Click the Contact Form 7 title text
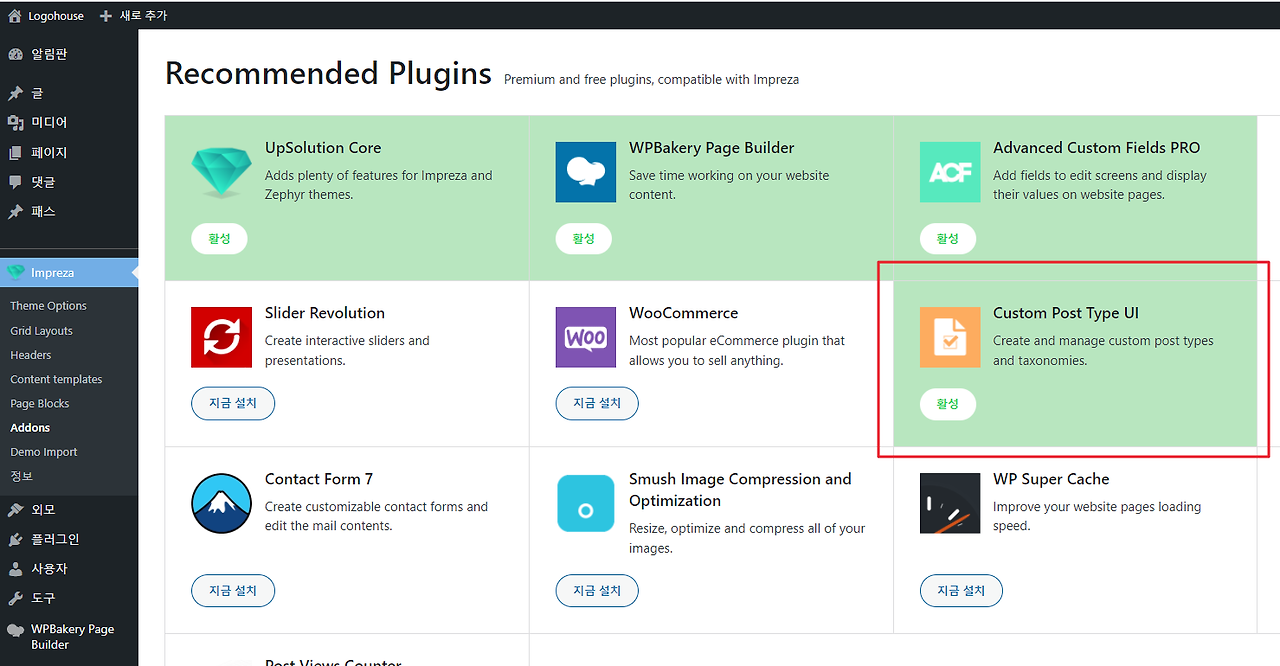Screen dimensions: 1280x666 click(319, 479)
